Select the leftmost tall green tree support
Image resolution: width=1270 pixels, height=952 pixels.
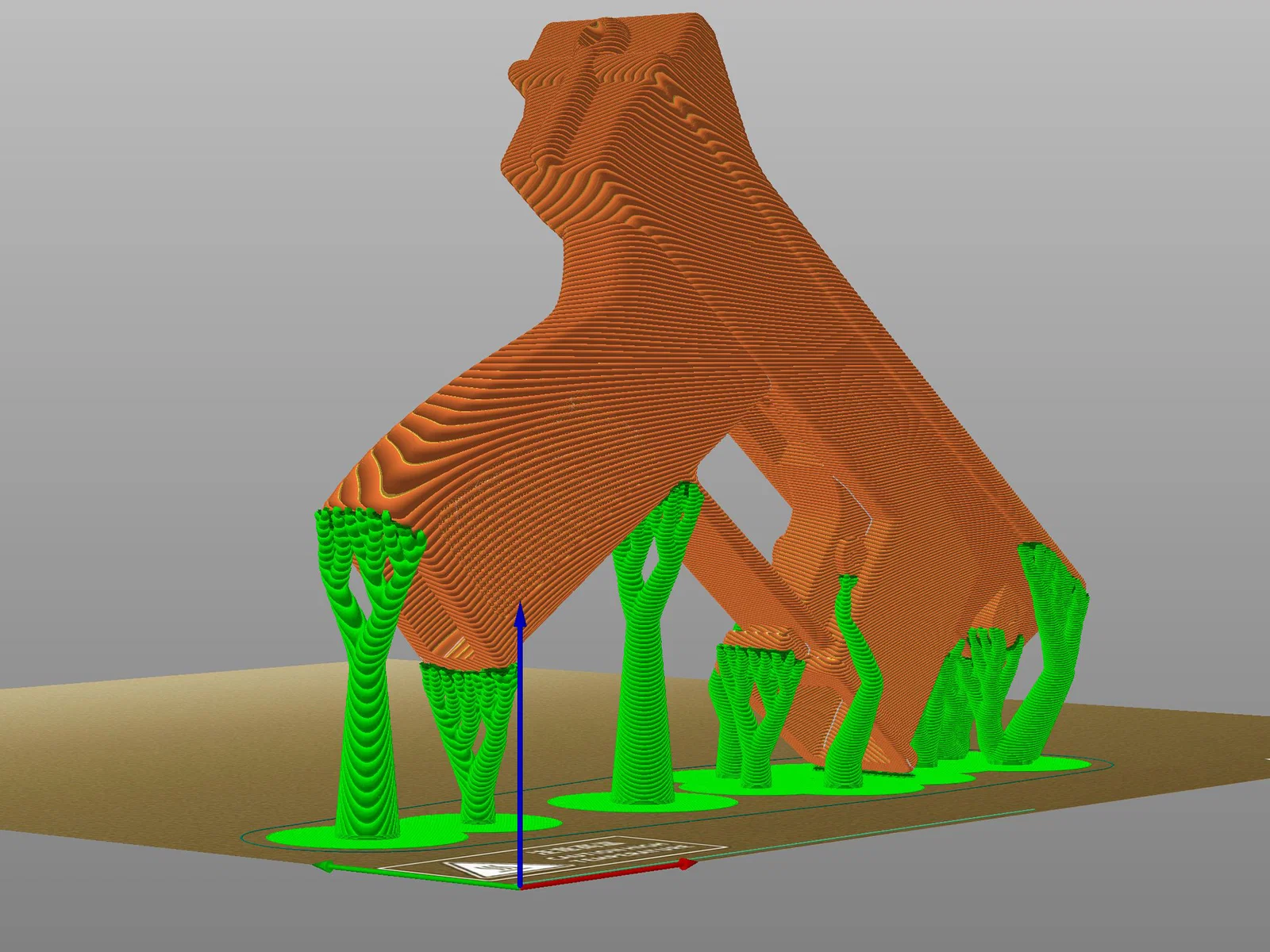pyautogui.click(x=368, y=673)
